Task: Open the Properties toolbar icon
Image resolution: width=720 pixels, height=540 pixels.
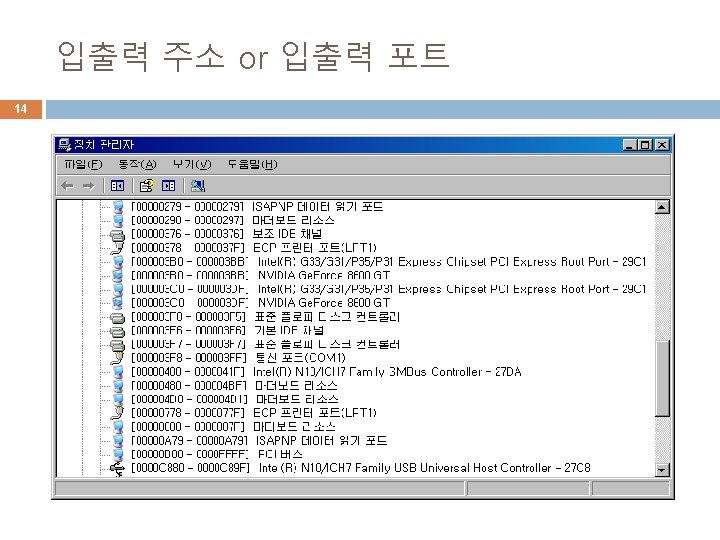Action: (x=146, y=186)
